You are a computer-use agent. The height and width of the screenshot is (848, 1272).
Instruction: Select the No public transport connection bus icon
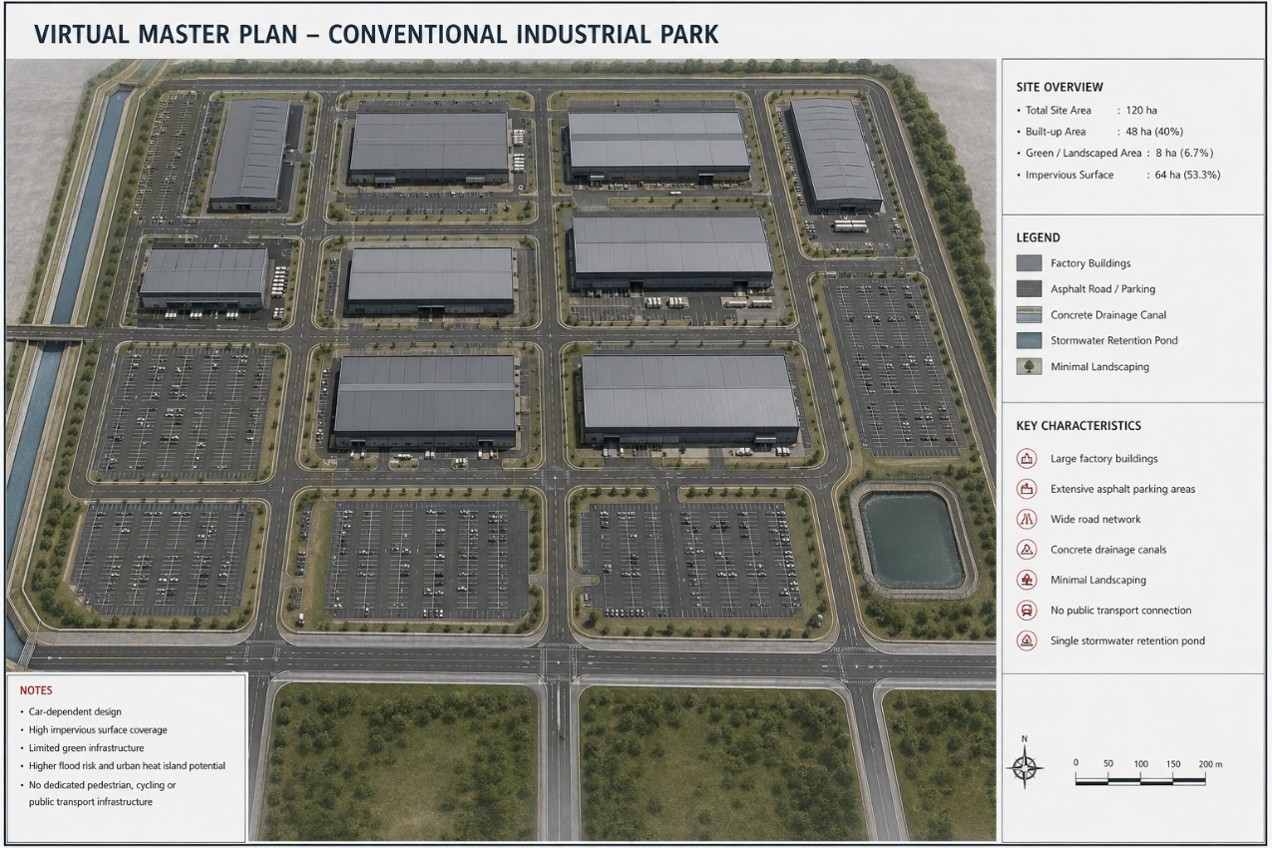(1025, 610)
